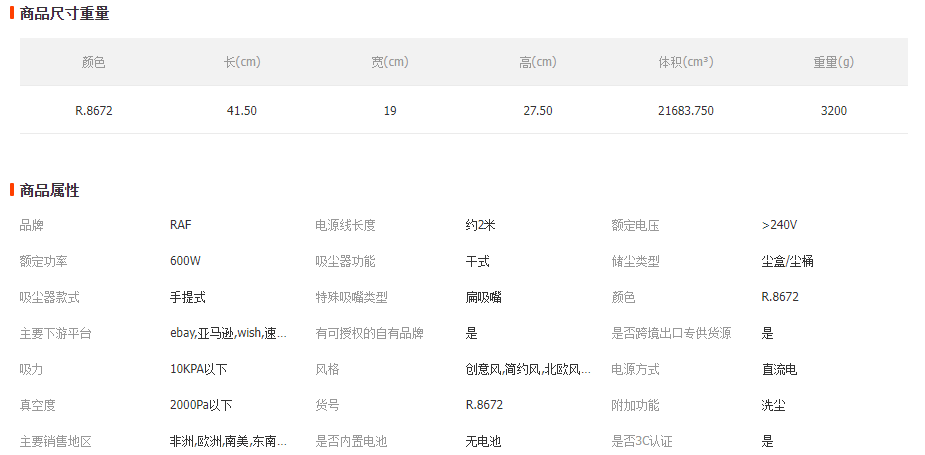Expand truncated 非洲,欧洲,南美 sales region value
Image resolution: width=925 pixels, height=455 pixels.
tap(229, 441)
